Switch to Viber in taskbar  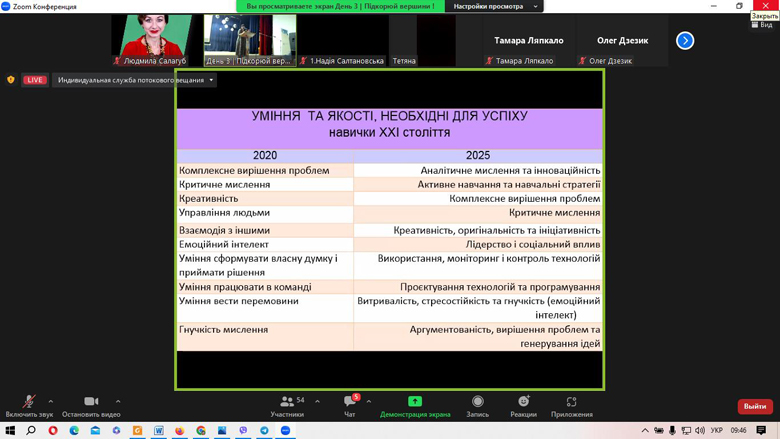[x=243, y=430]
